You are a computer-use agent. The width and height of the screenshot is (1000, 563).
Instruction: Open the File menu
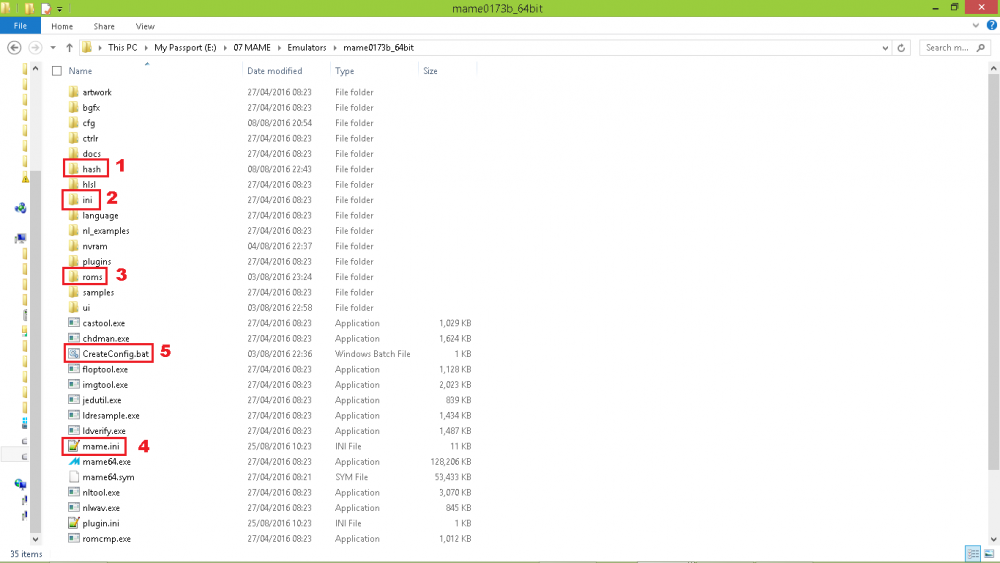[x=20, y=26]
